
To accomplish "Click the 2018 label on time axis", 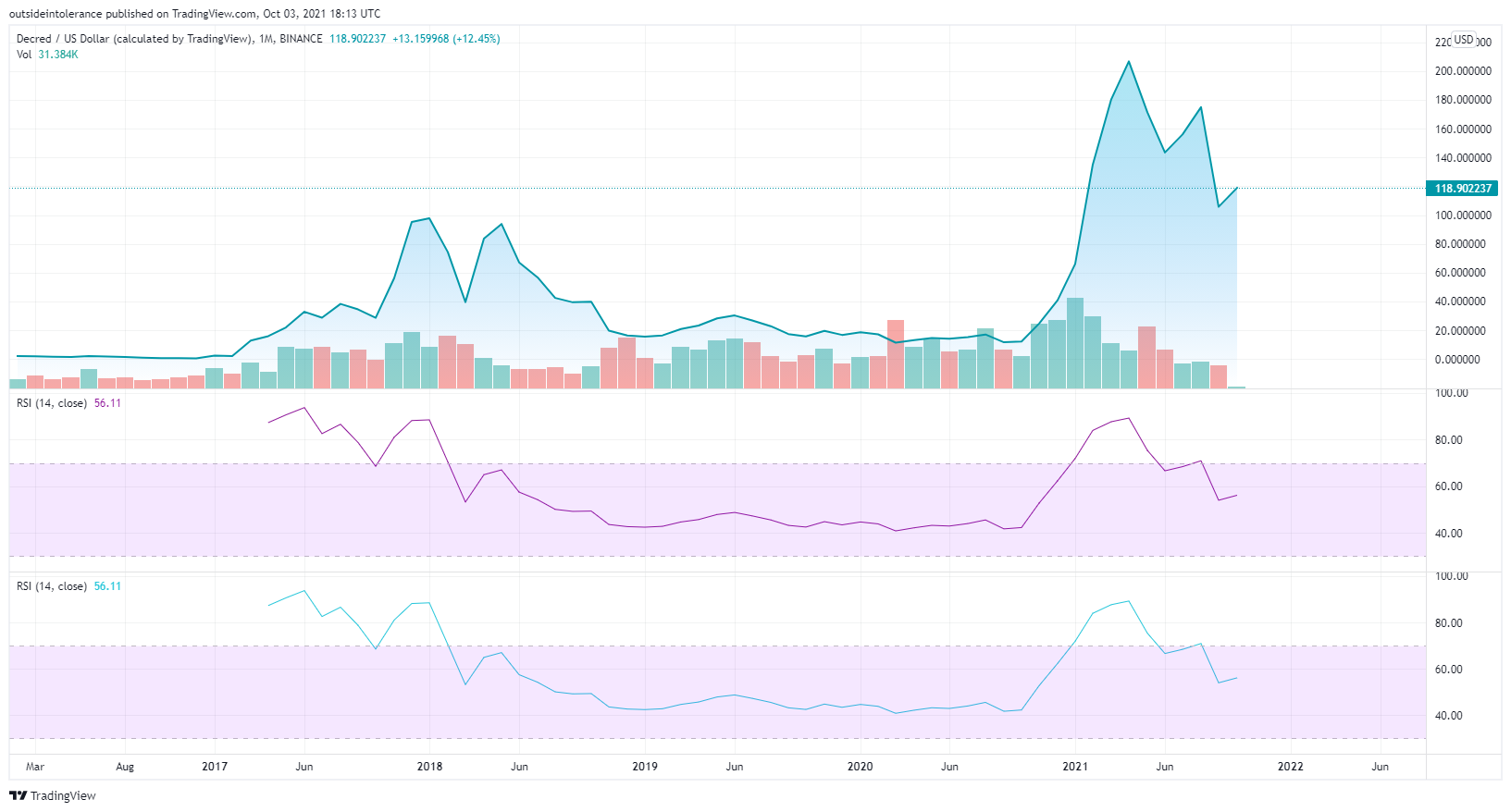I will click(x=429, y=767).
